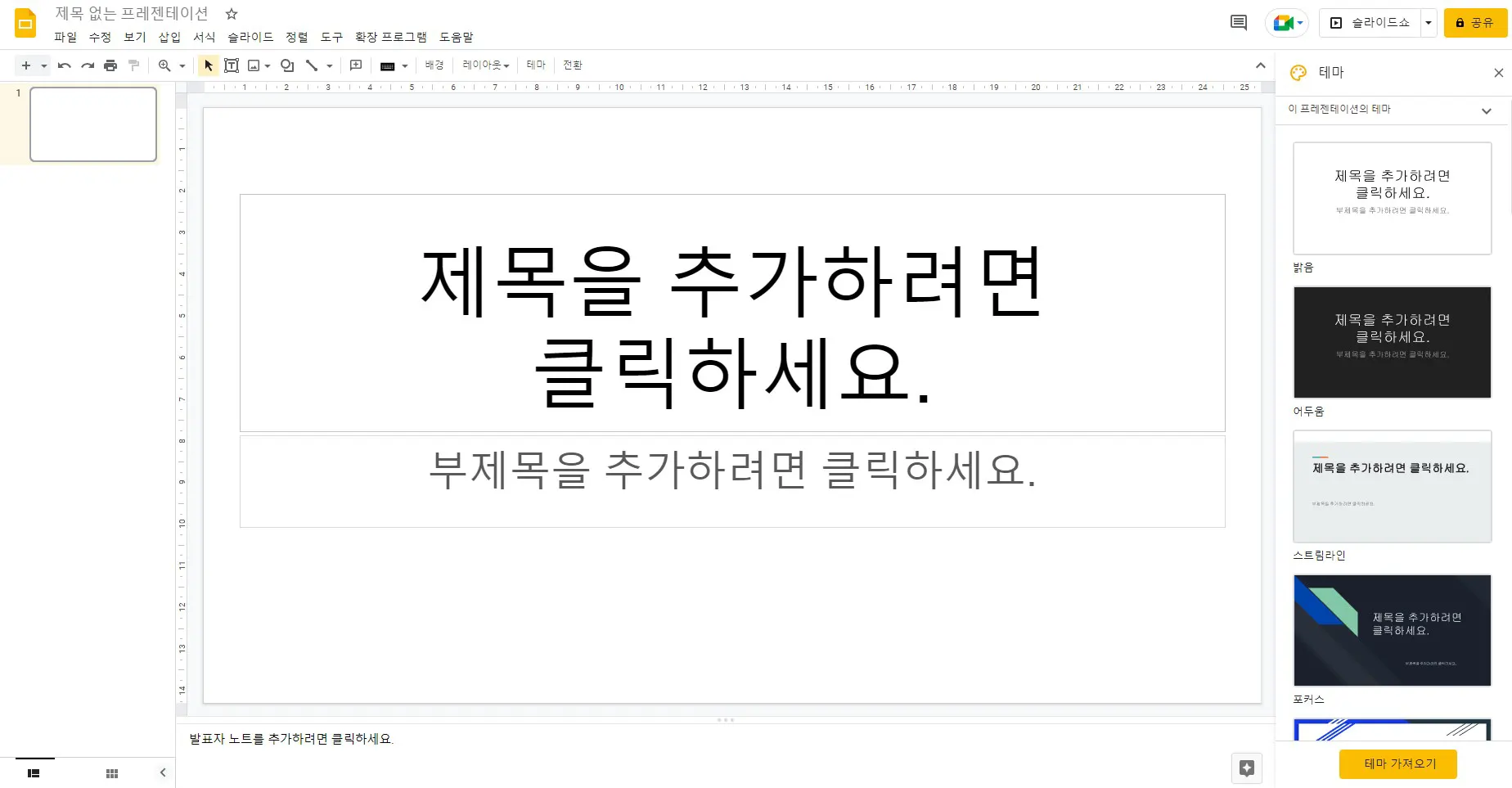Open the 파일 menu
The image size is (1512, 788).
click(65, 37)
